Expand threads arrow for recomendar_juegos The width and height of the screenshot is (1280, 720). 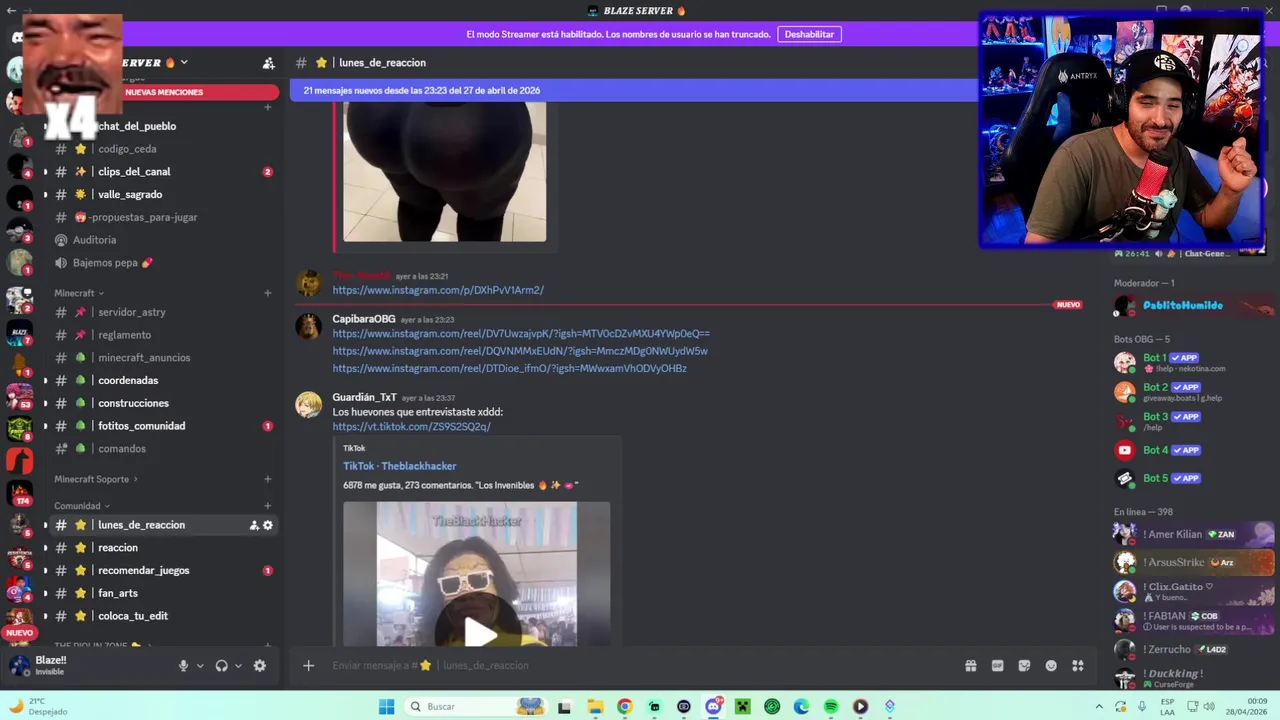click(44, 571)
